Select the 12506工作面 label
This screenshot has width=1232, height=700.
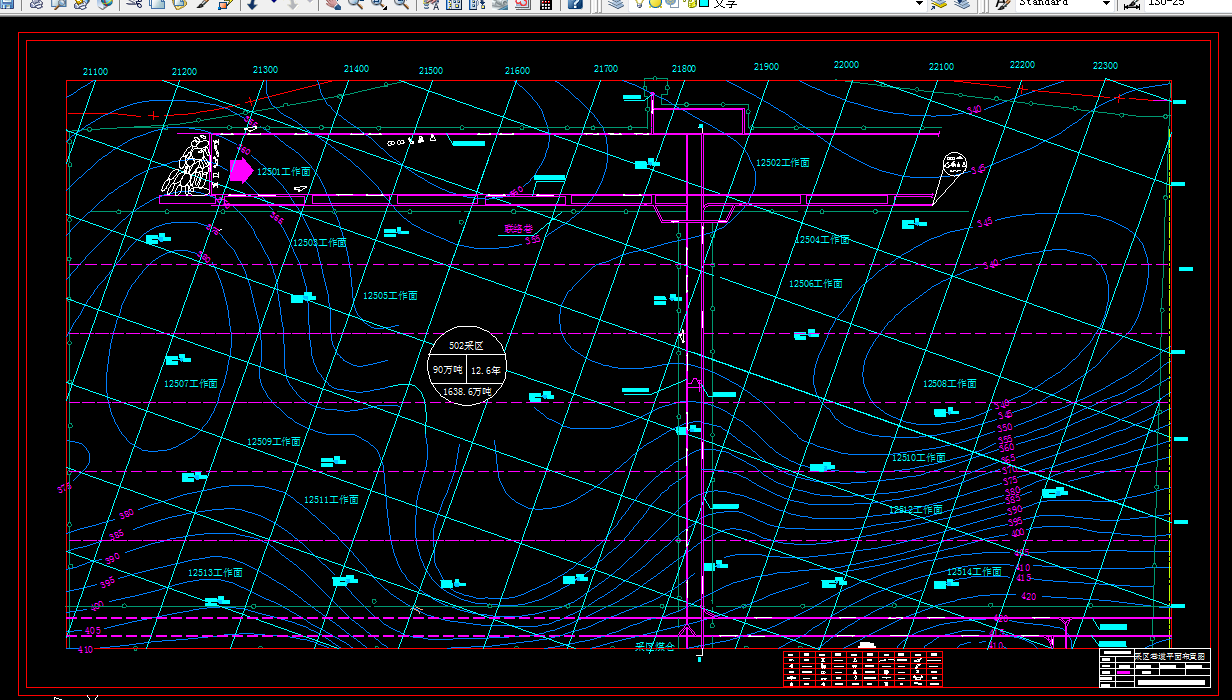pos(816,284)
